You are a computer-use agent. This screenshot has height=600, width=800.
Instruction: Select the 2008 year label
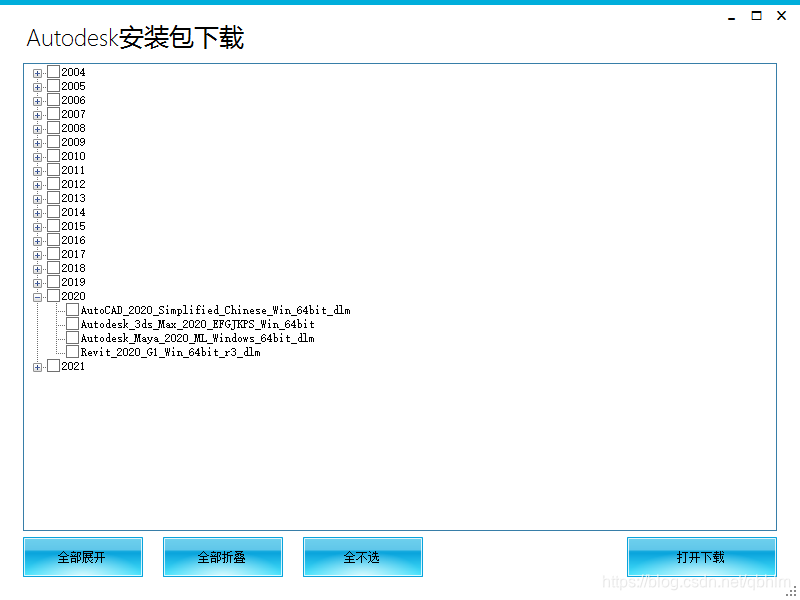pos(73,128)
